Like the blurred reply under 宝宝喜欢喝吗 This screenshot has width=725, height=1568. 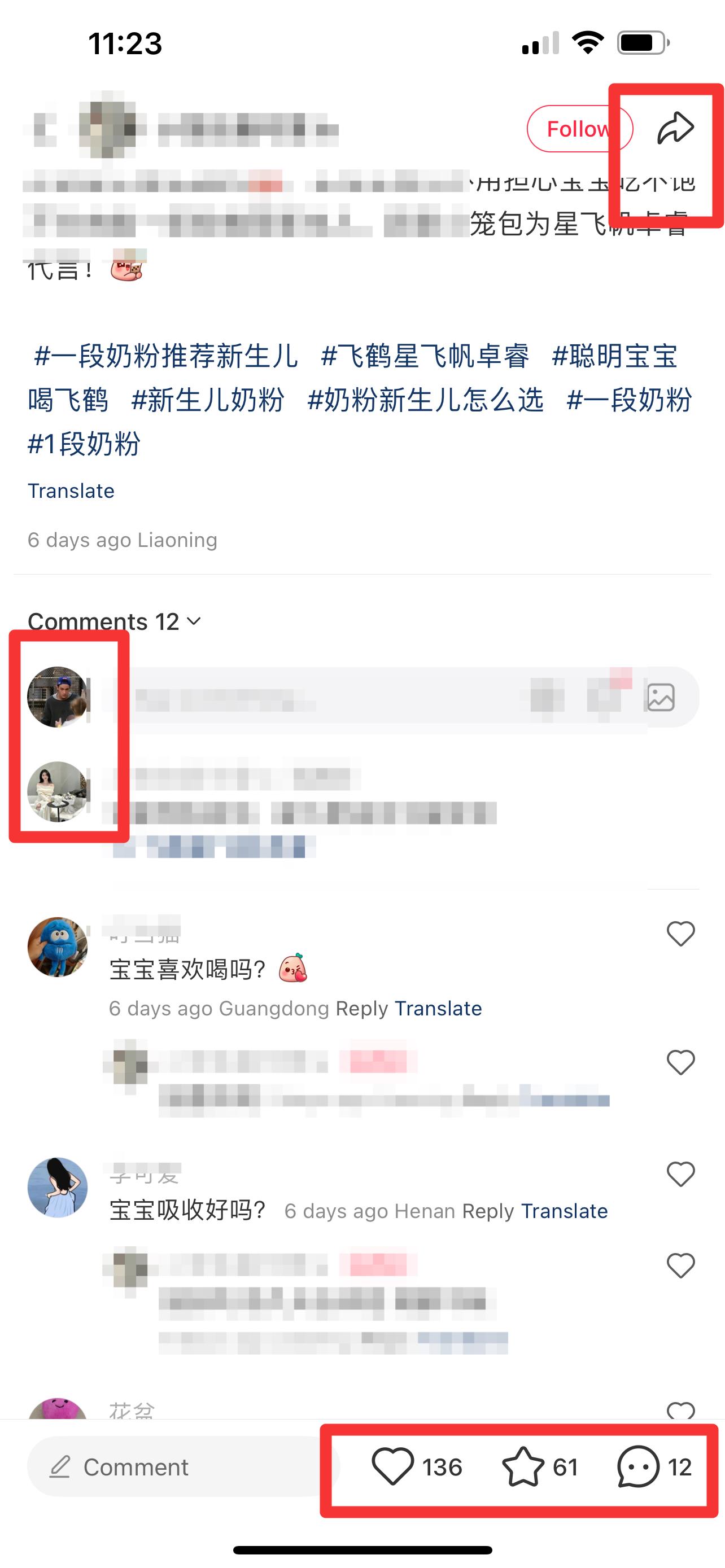pyautogui.click(x=680, y=1063)
